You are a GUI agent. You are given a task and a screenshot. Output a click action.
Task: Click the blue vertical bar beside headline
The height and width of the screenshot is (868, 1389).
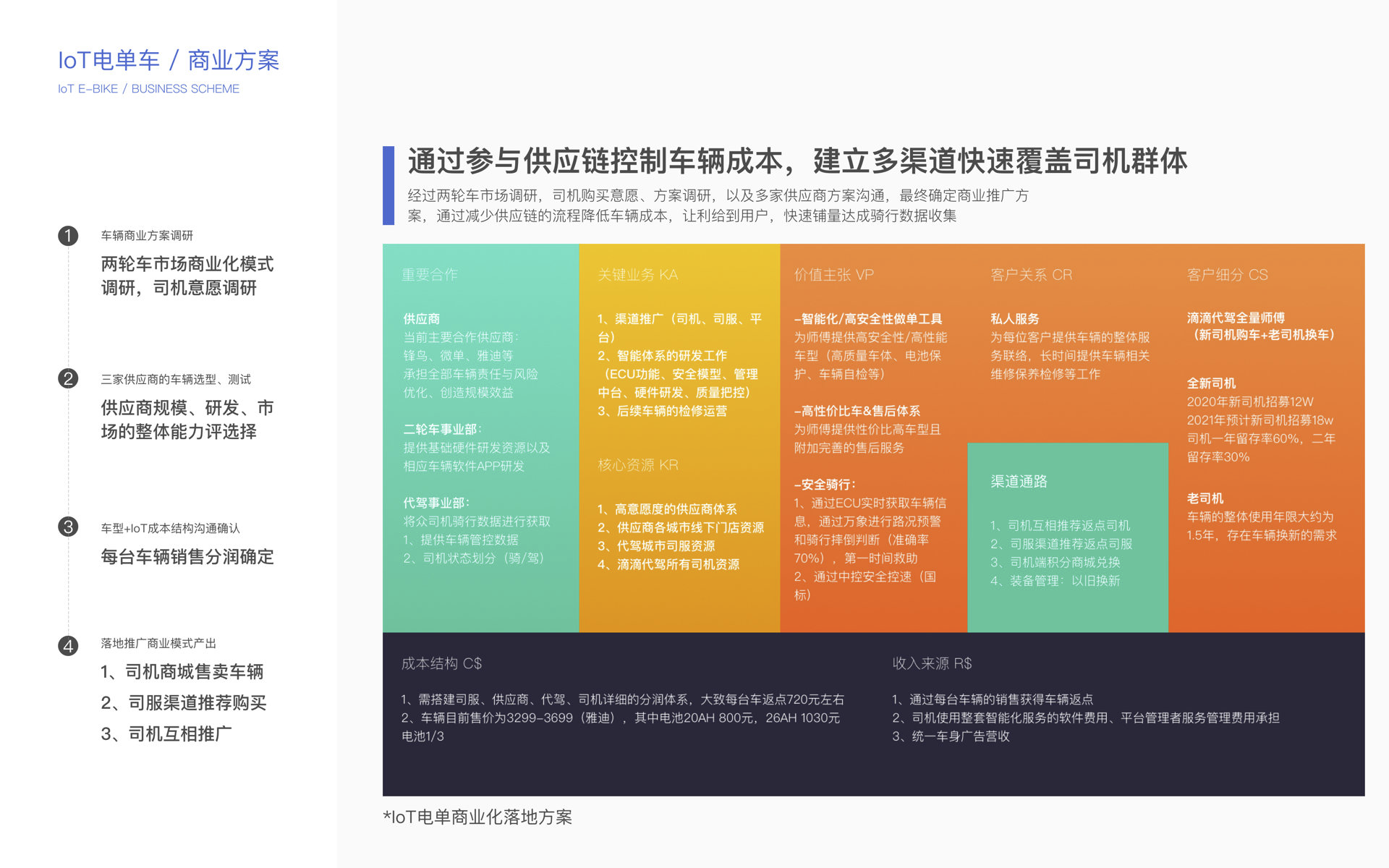[x=388, y=185]
